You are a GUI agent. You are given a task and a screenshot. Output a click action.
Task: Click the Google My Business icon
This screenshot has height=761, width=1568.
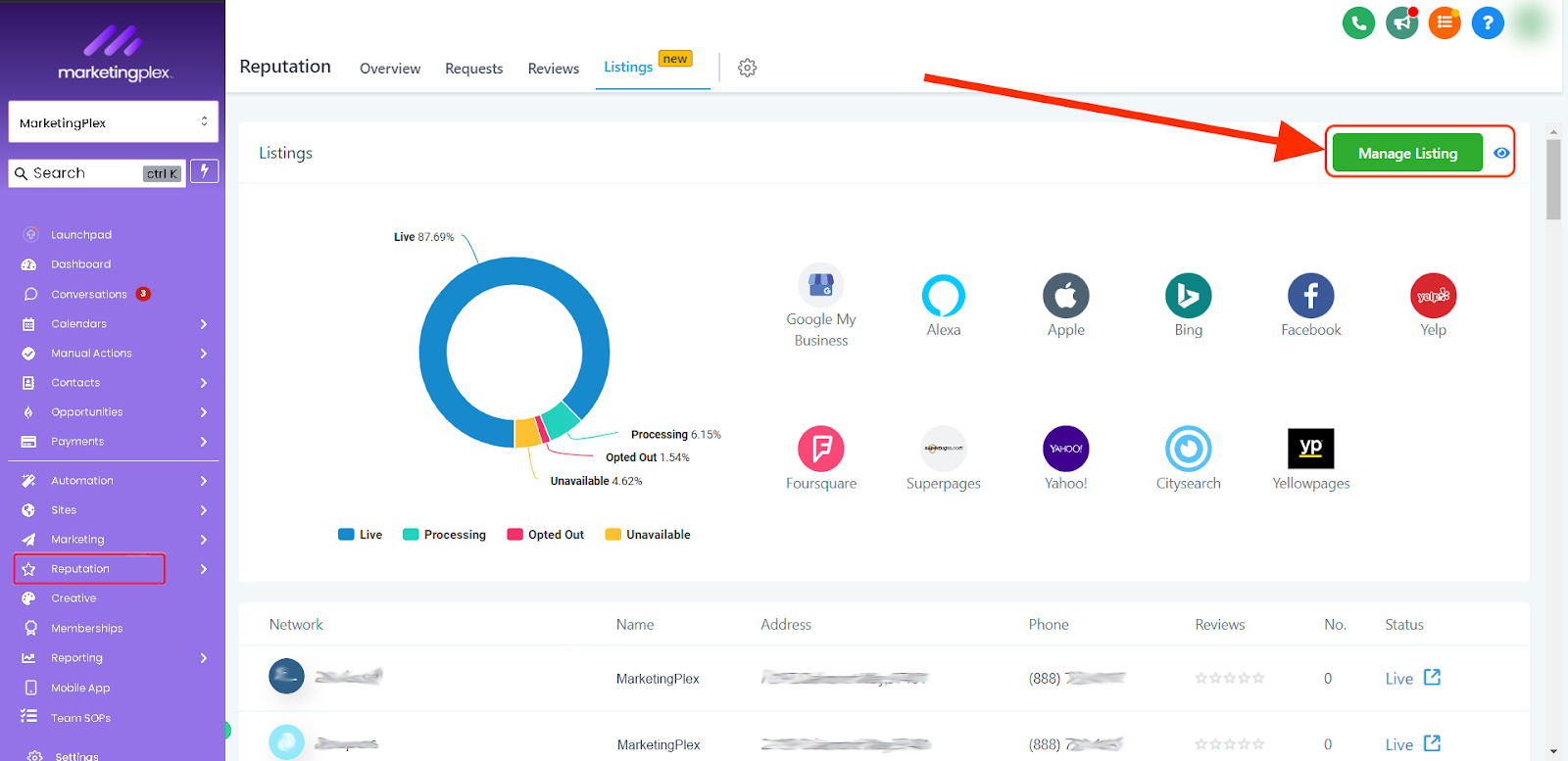[x=821, y=285]
